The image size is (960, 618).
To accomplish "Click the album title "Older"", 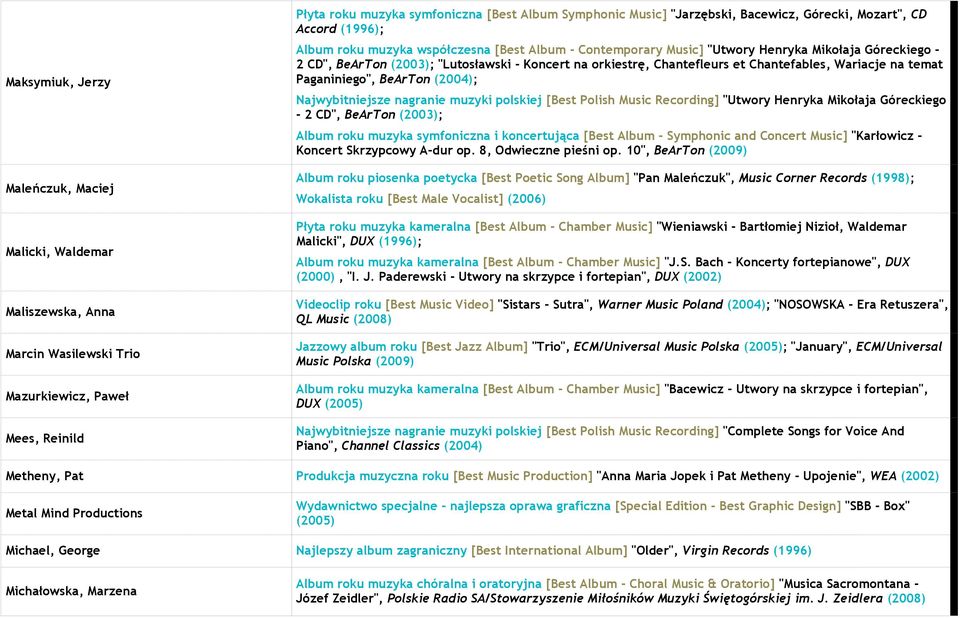I will click(x=654, y=551).
